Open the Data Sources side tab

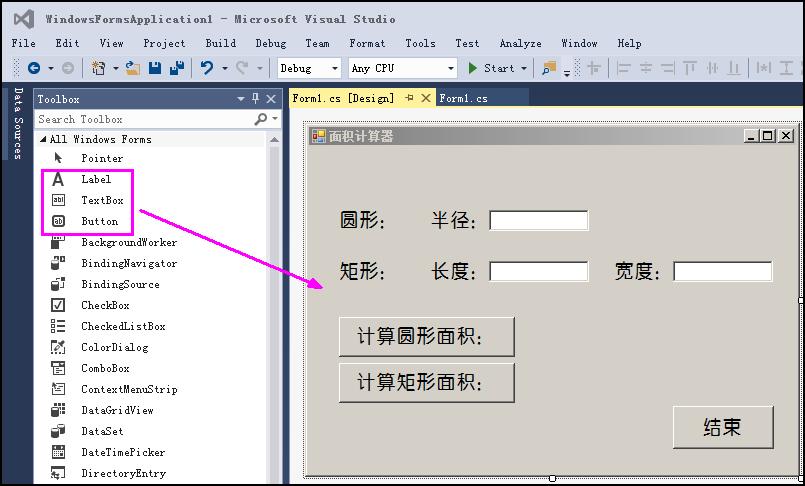tap(18, 123)
